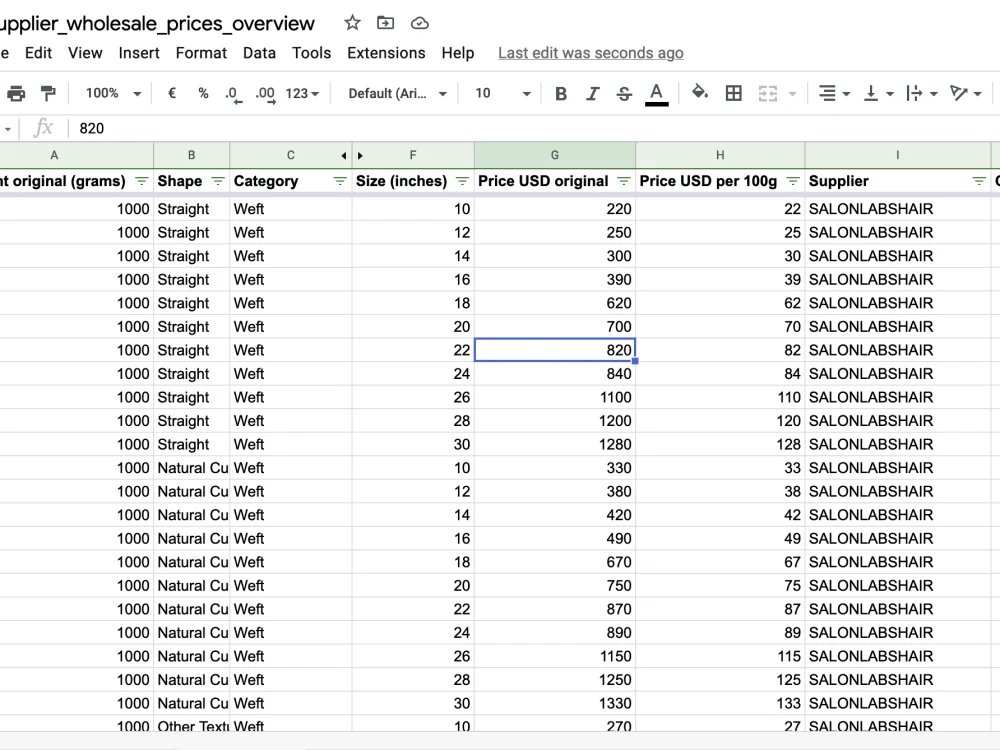Viewport: 1000px width, 750px height.
Task: Click right arrow to expand hidden columns
Action: pyautogui.click(x=360, y=156)
